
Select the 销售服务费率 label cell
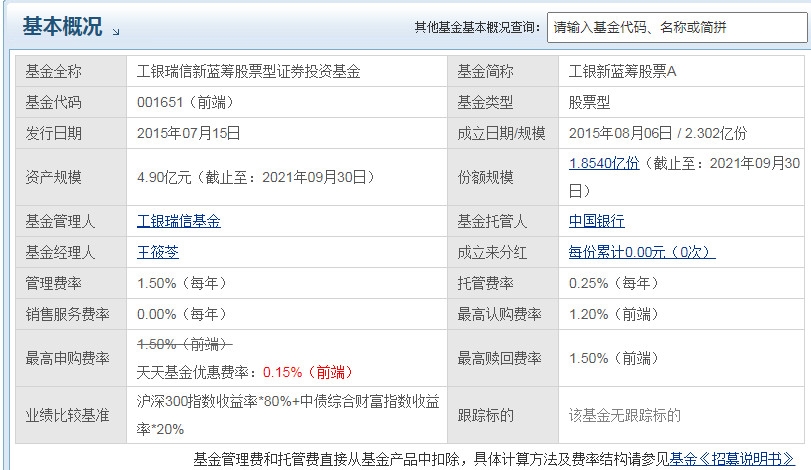[71, 314]
